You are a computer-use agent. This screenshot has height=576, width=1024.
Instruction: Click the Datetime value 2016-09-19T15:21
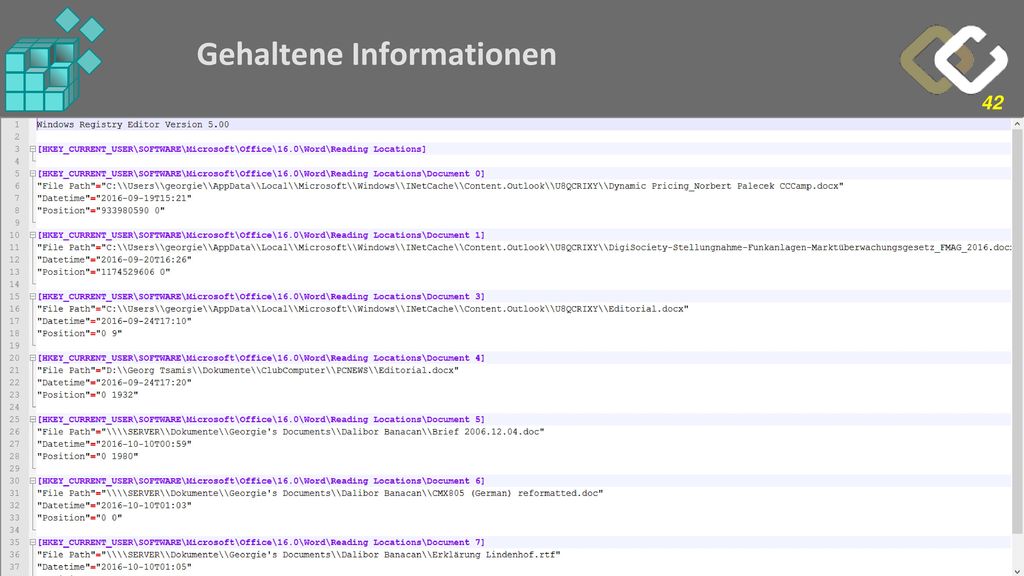[144, 199]
